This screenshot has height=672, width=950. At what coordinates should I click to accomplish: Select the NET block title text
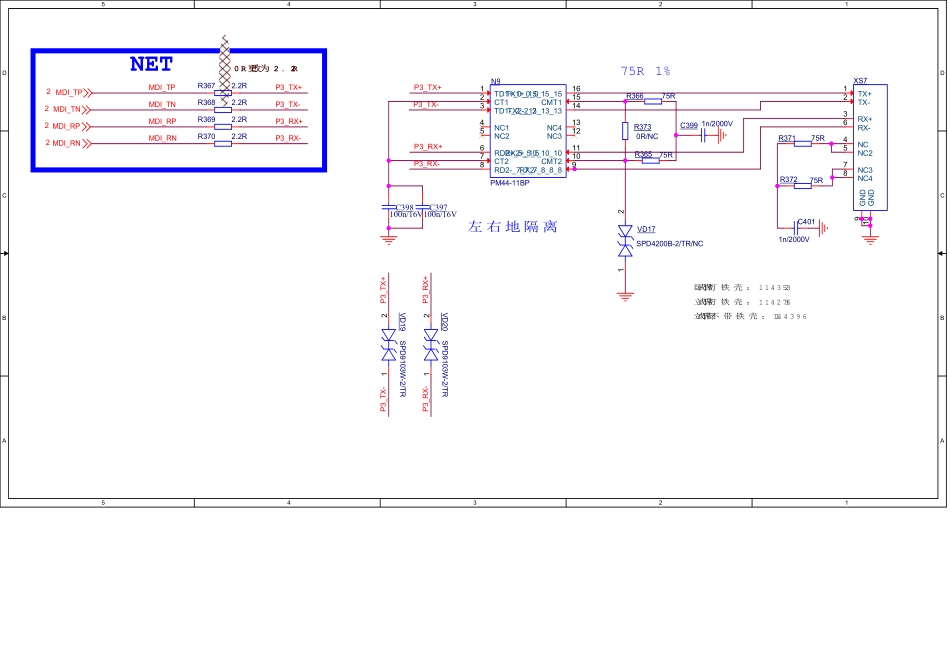click(151, 65)
